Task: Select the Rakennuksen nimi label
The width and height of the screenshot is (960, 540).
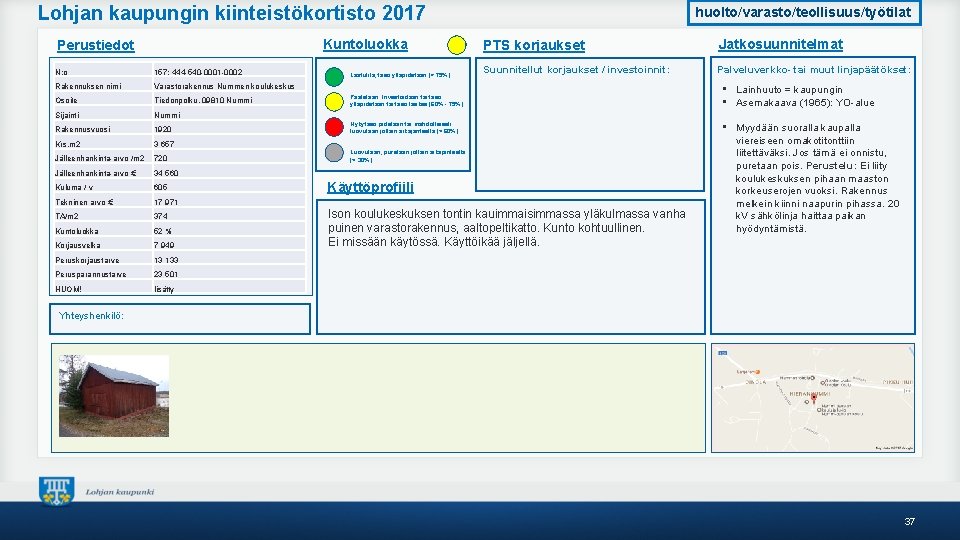Action: click(x=88, y=86)
